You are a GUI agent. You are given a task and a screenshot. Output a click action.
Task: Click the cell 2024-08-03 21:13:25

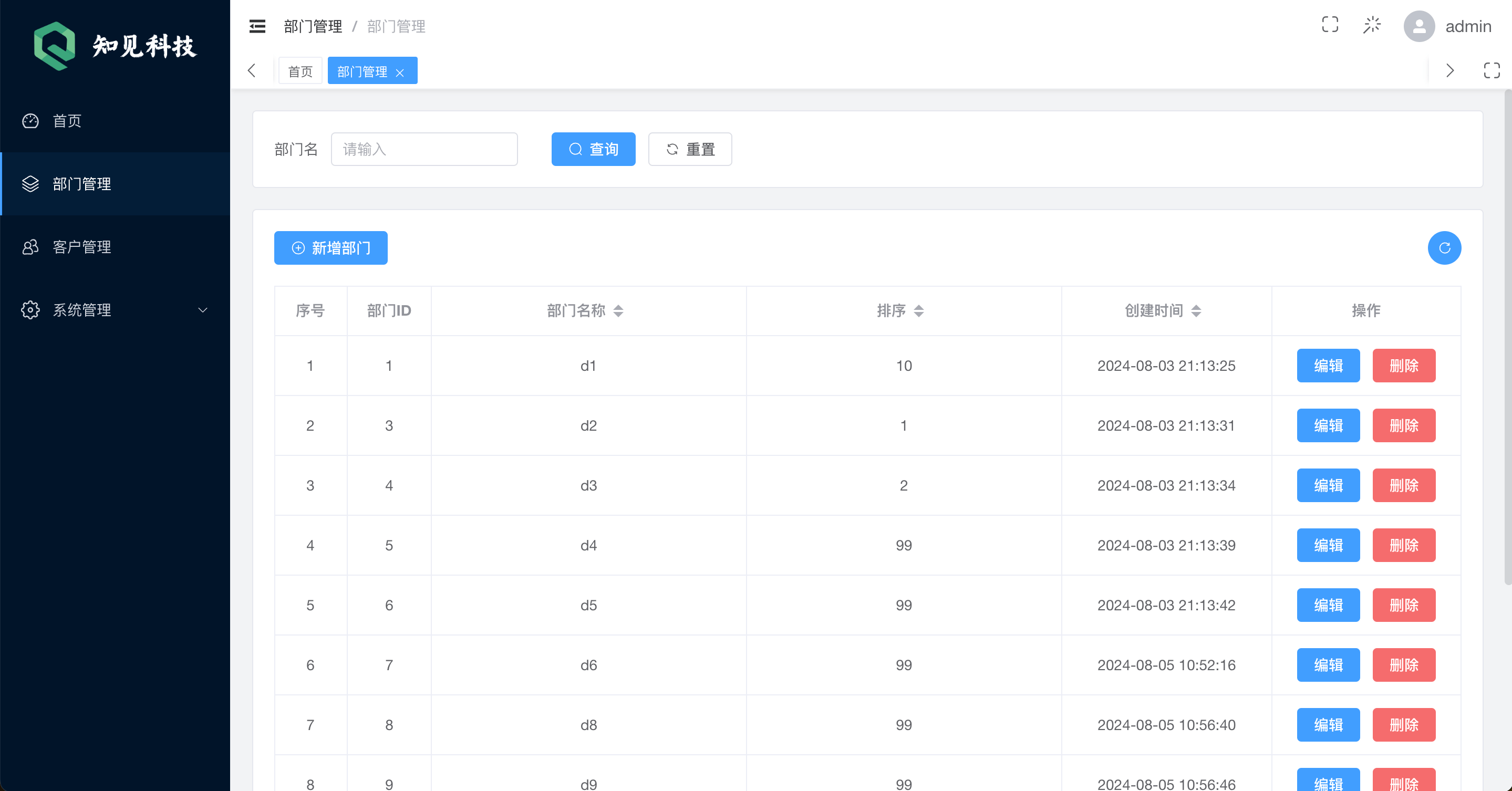pyautogui.click(x=1166, y=366)
